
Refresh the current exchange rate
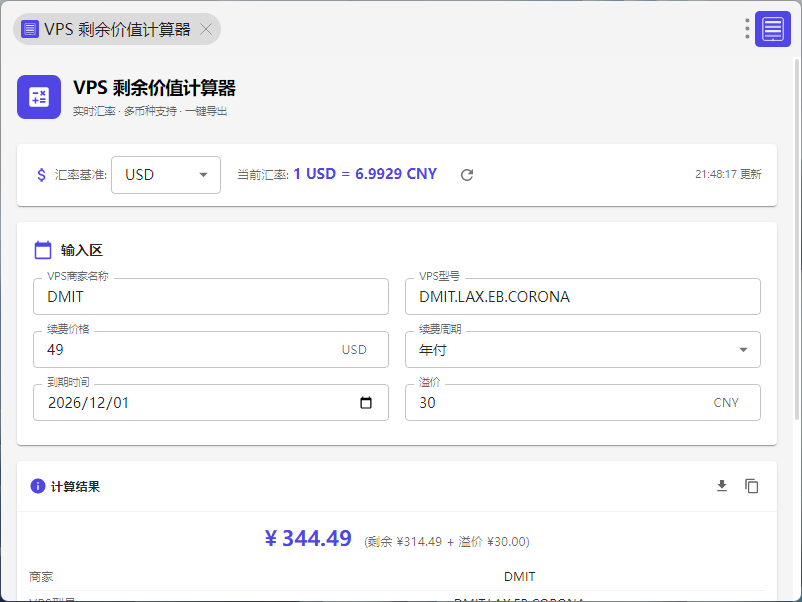[x=466, y=175]
